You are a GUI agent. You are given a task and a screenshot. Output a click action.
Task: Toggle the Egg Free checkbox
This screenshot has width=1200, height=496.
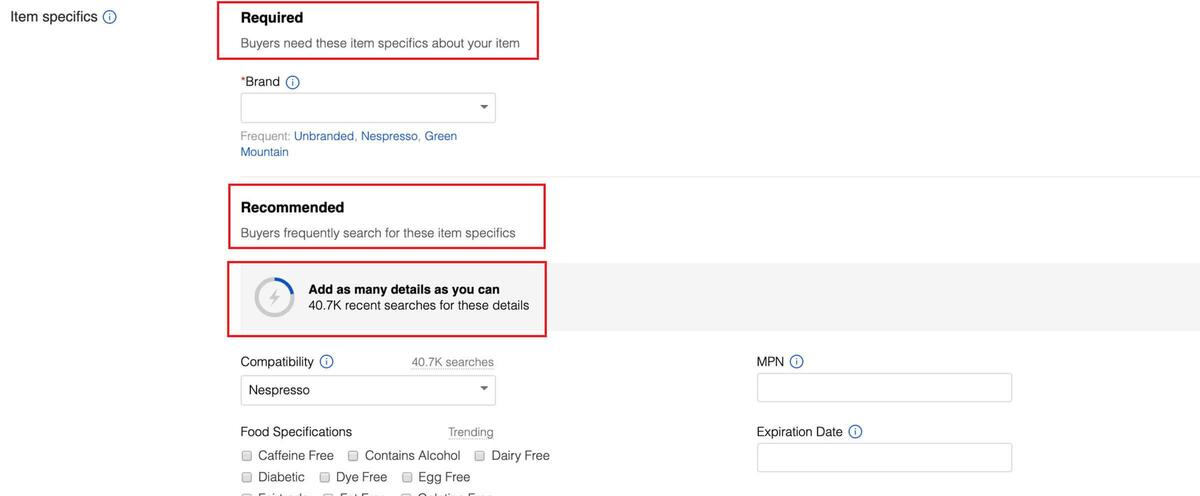pos(407,478)
